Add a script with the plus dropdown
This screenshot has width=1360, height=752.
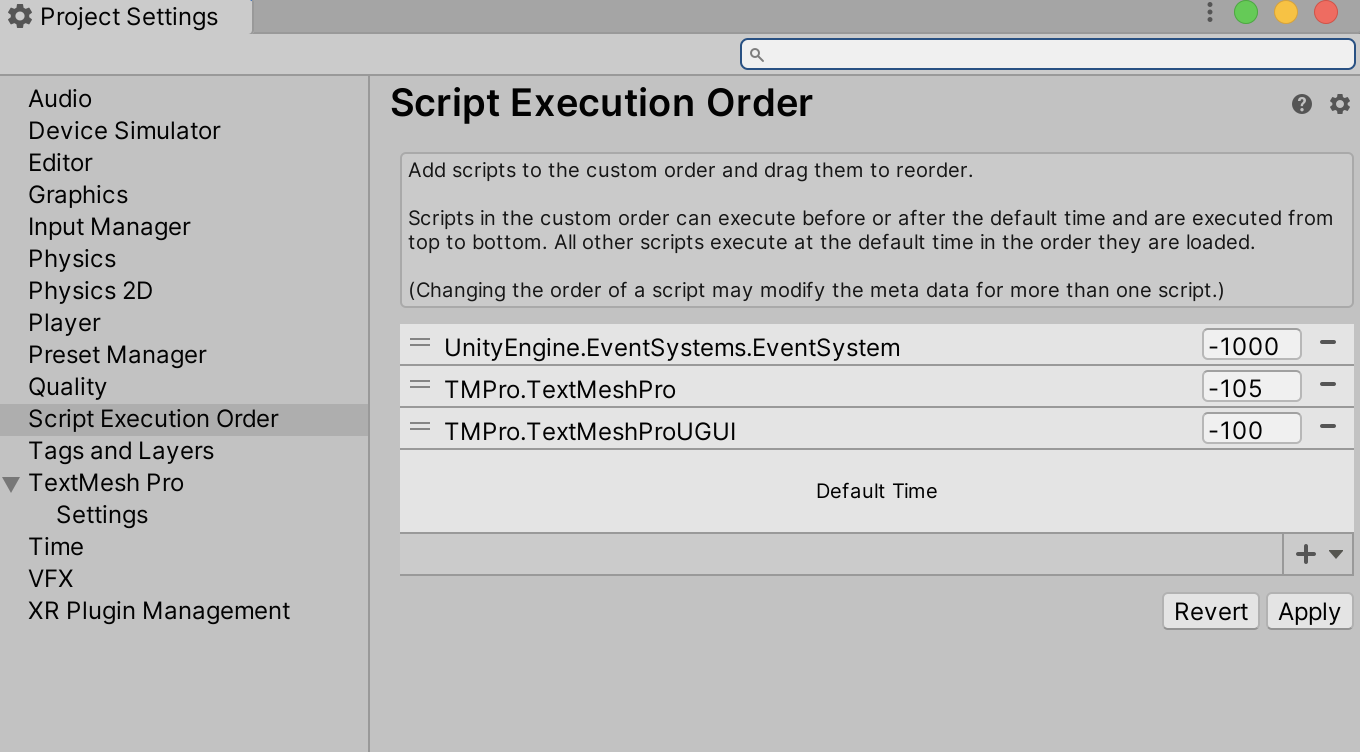click(1318, 554)
